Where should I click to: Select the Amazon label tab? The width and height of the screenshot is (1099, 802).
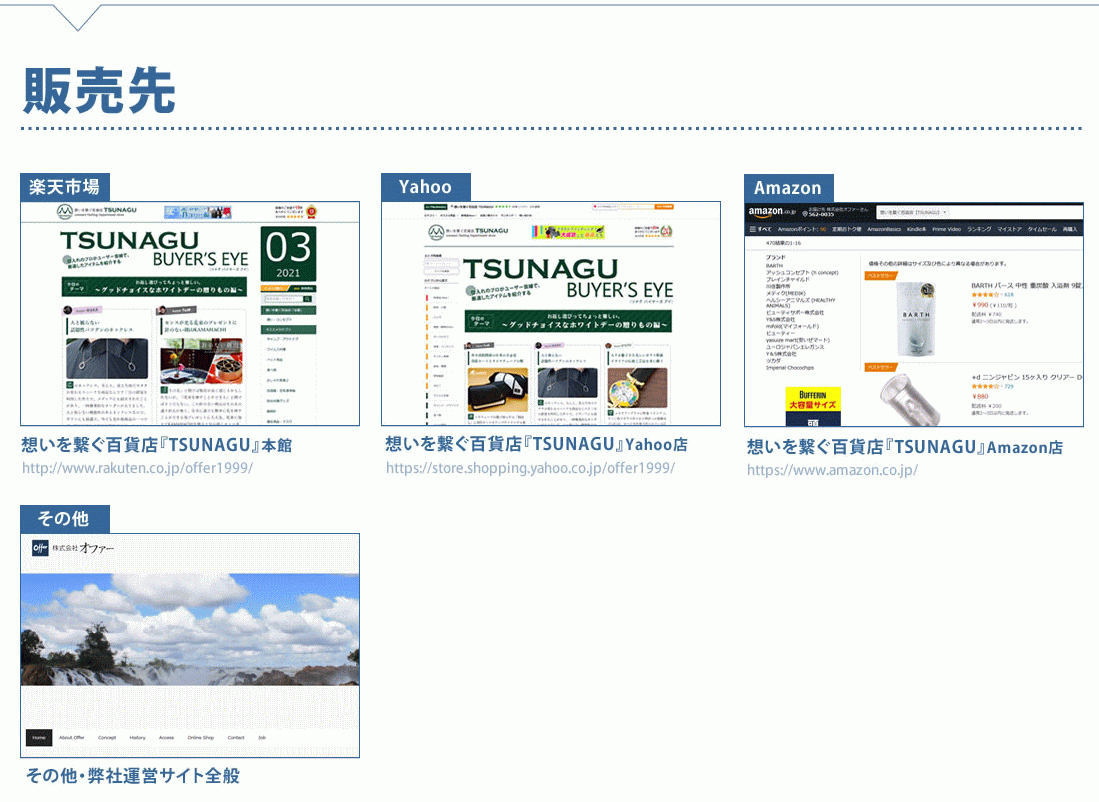tap(789, 189)
